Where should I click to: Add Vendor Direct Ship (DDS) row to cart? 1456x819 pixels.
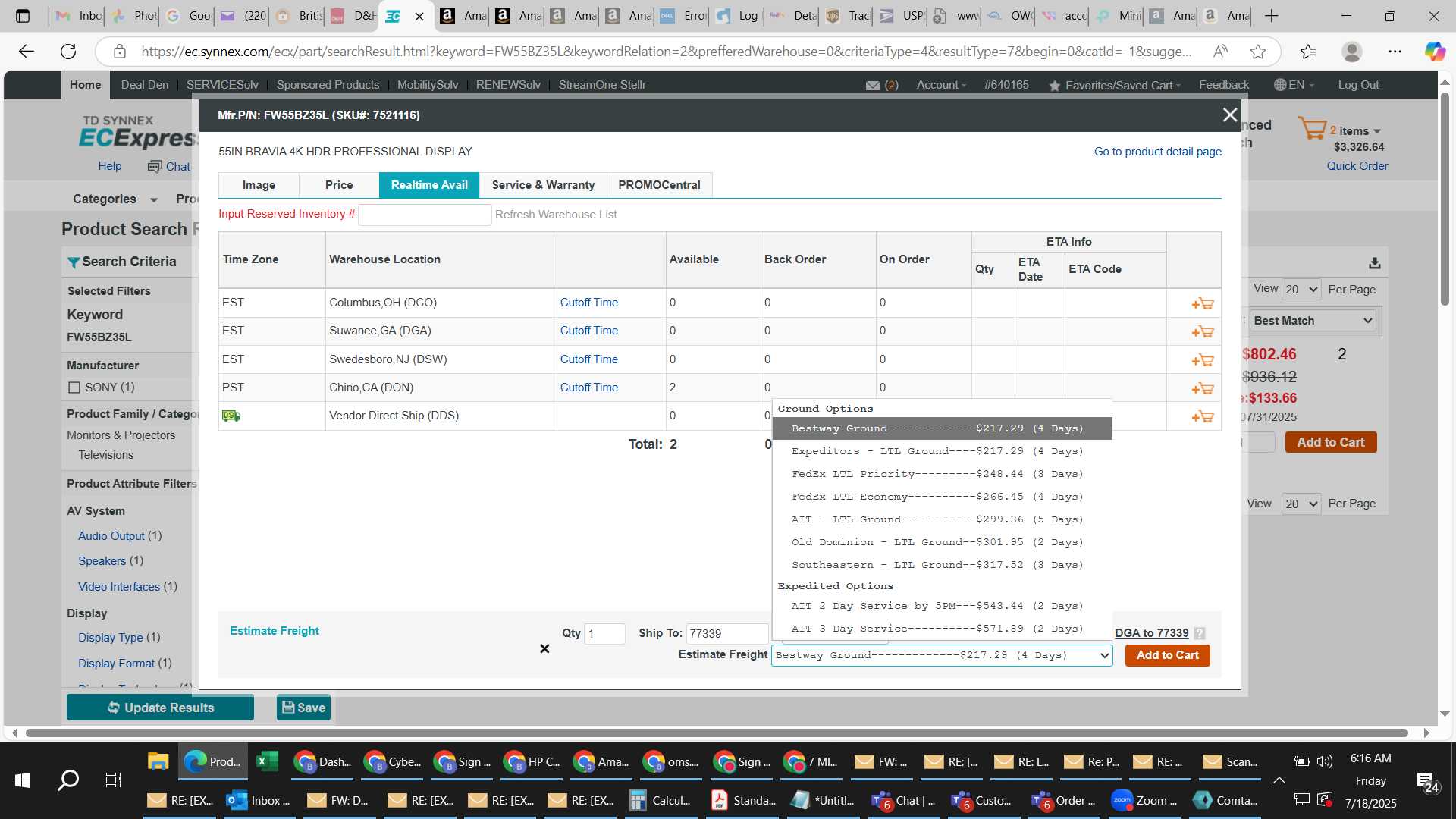click(1203, 416)
